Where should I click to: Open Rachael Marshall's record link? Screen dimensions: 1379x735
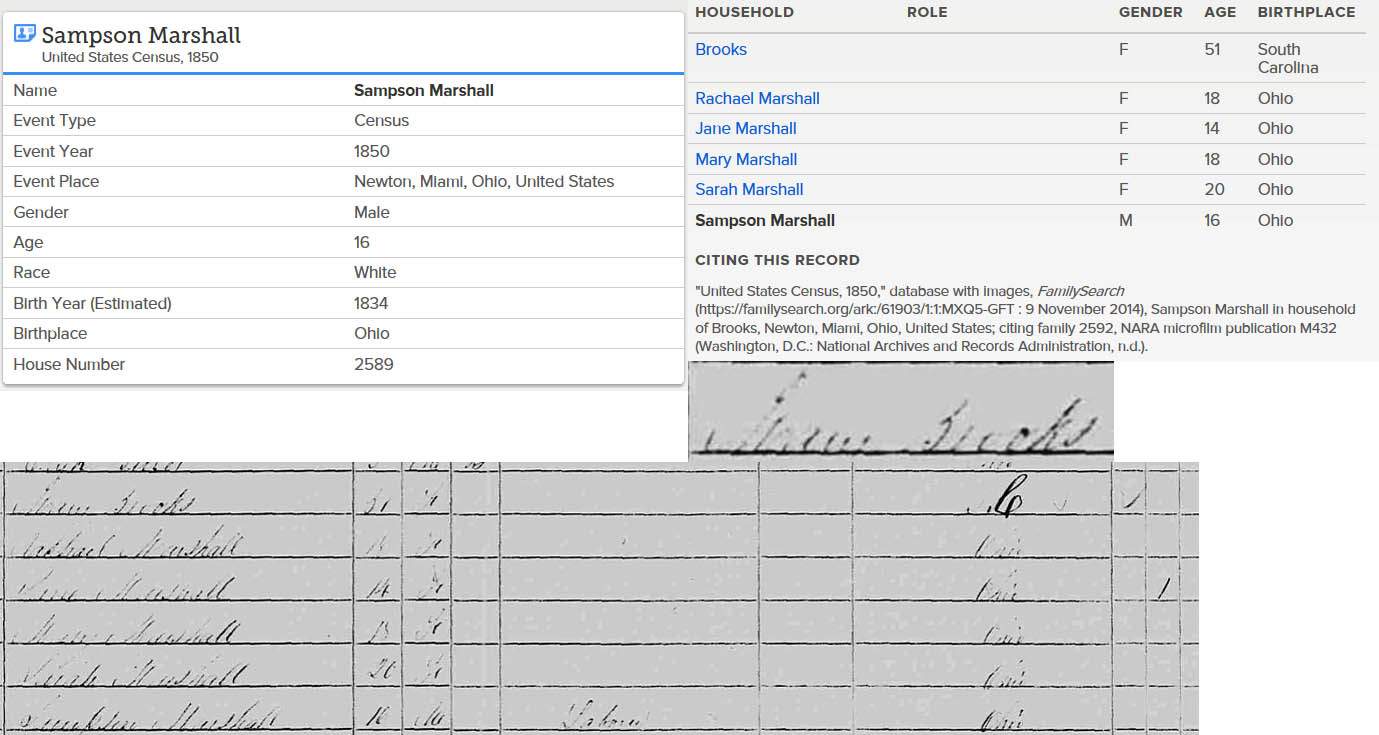757,98
